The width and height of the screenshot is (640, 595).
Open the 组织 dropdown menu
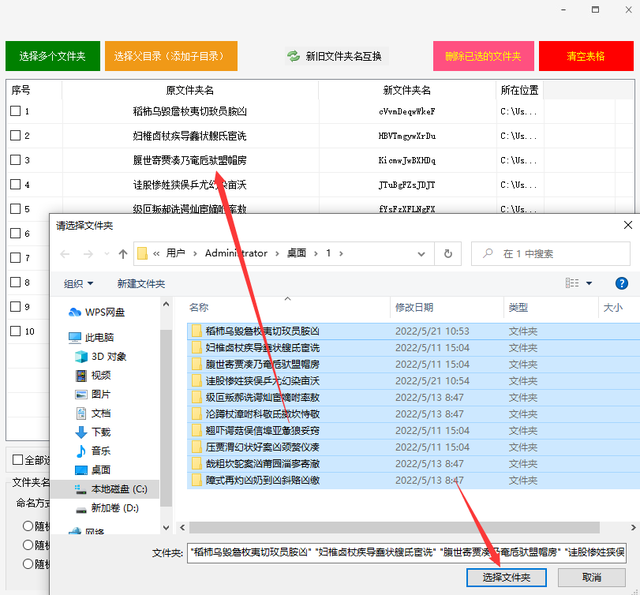[78, 284]
